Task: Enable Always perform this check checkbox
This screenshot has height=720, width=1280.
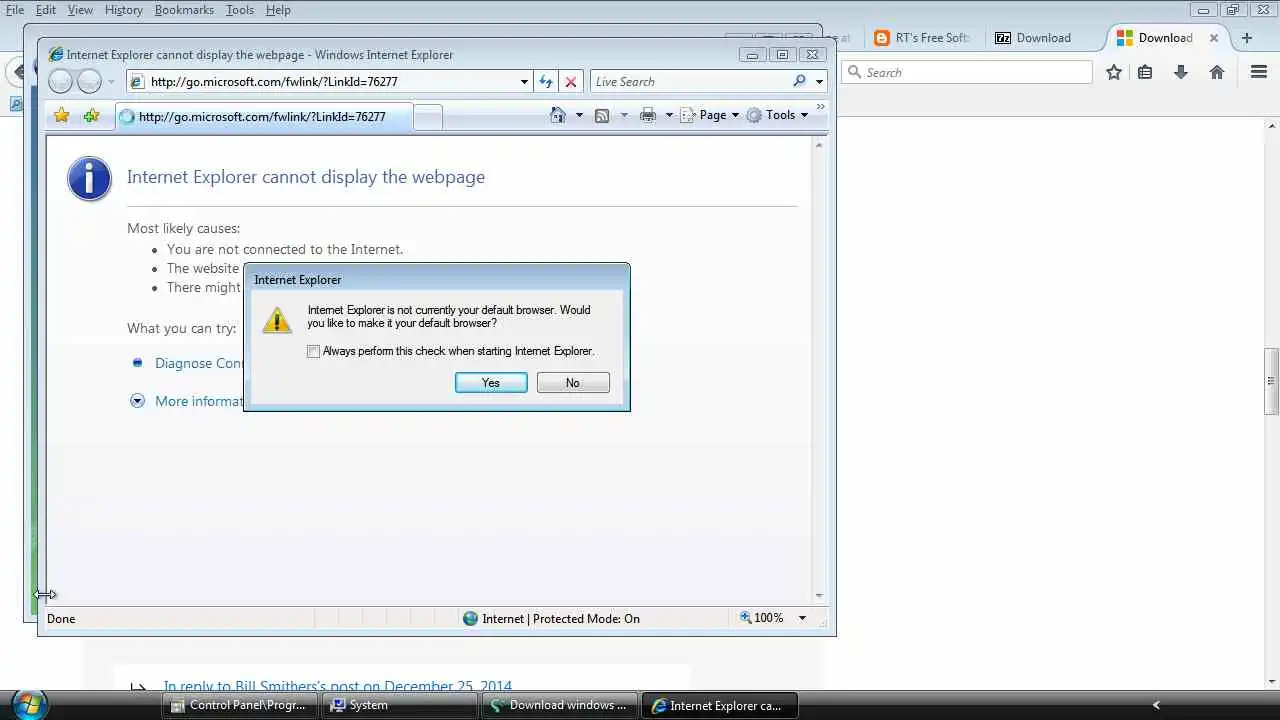Action: pyautogui.click(x=314, y=351)
